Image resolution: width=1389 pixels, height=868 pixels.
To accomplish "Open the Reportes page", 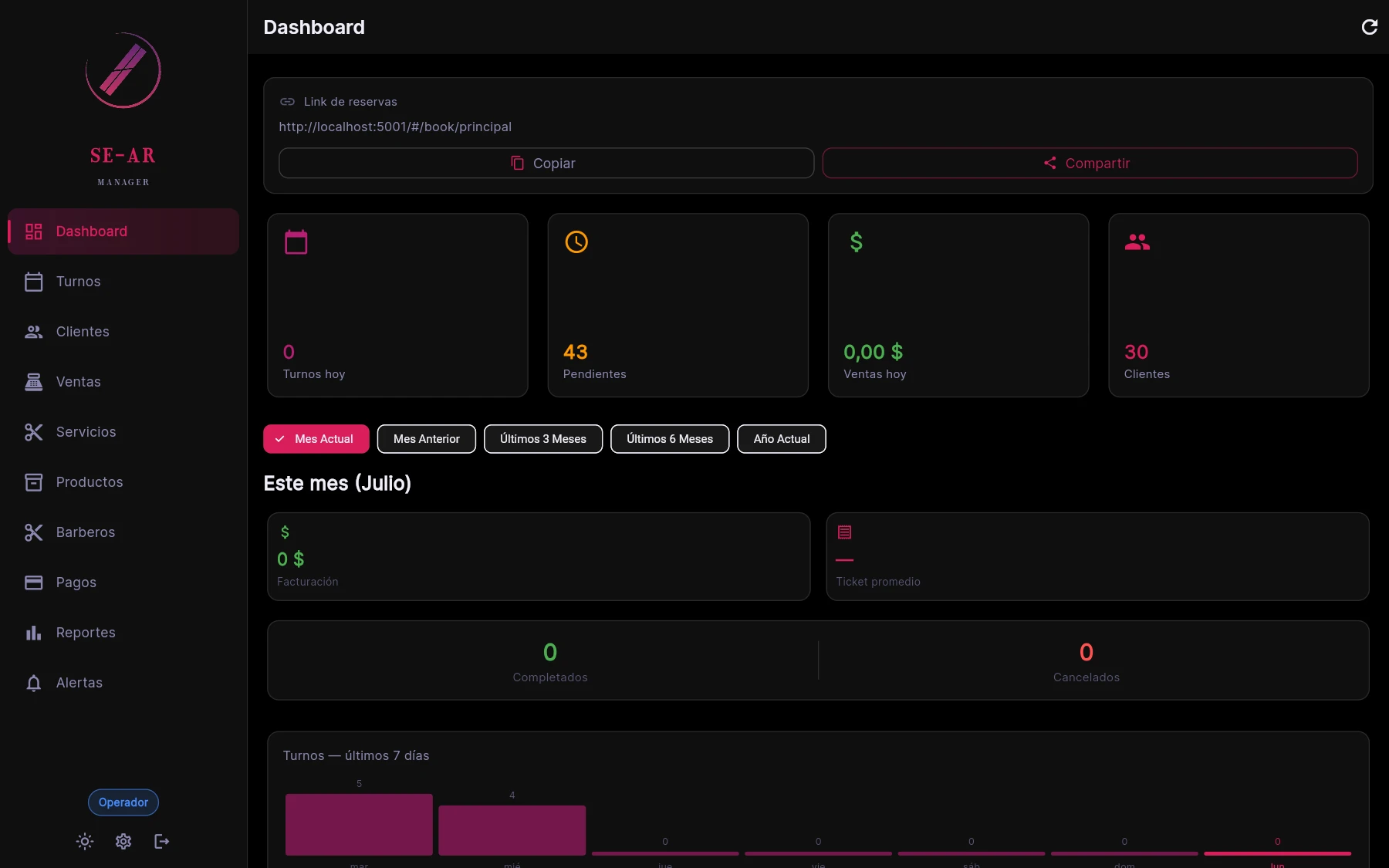I will 123,633.
